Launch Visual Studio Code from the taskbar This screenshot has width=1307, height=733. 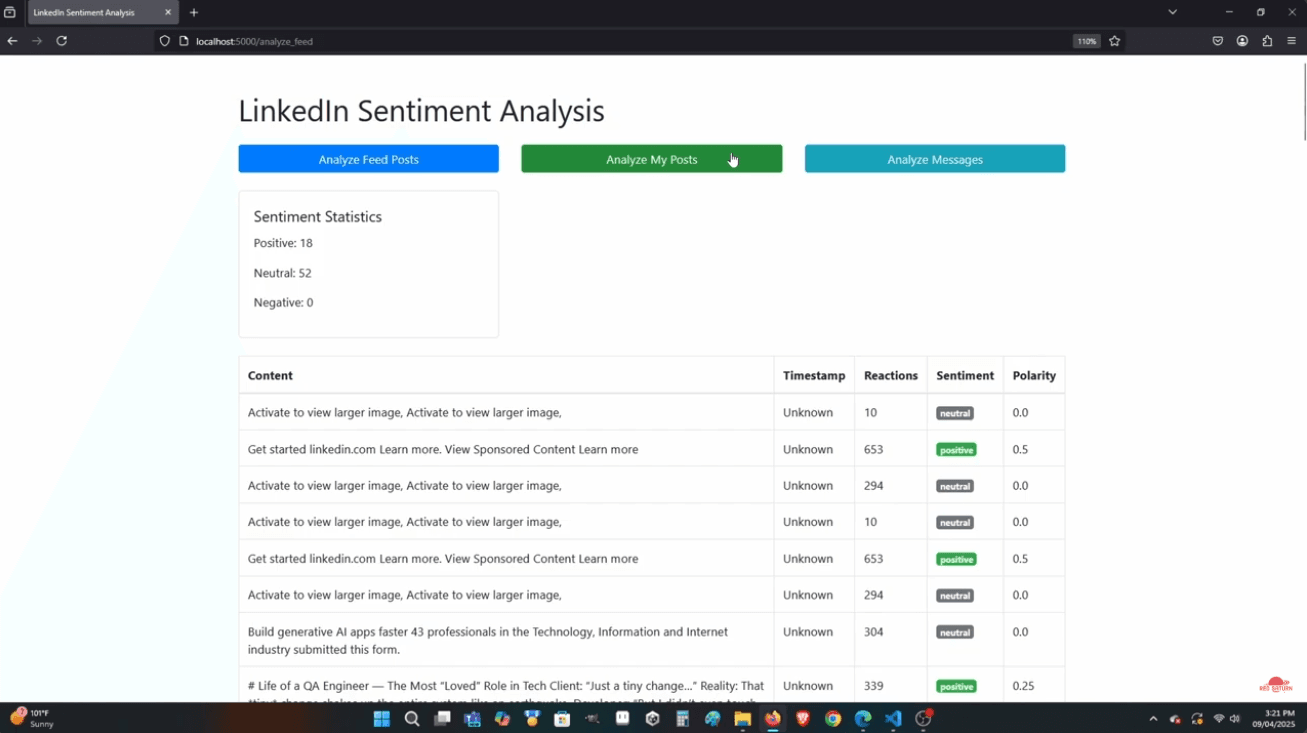pyautogui.click(x=892, y=718)
